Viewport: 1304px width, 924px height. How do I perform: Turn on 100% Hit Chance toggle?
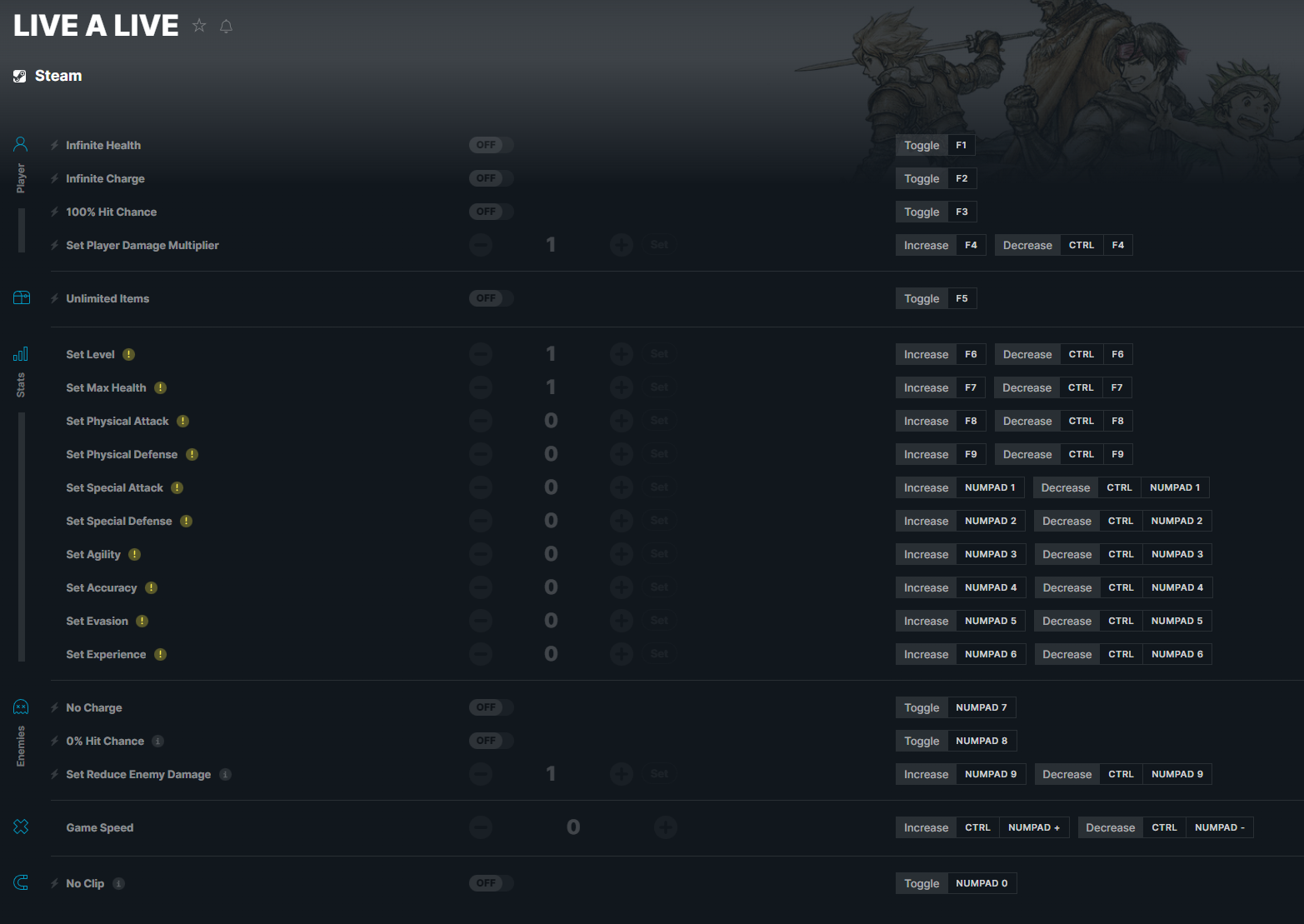click(491, 212)
